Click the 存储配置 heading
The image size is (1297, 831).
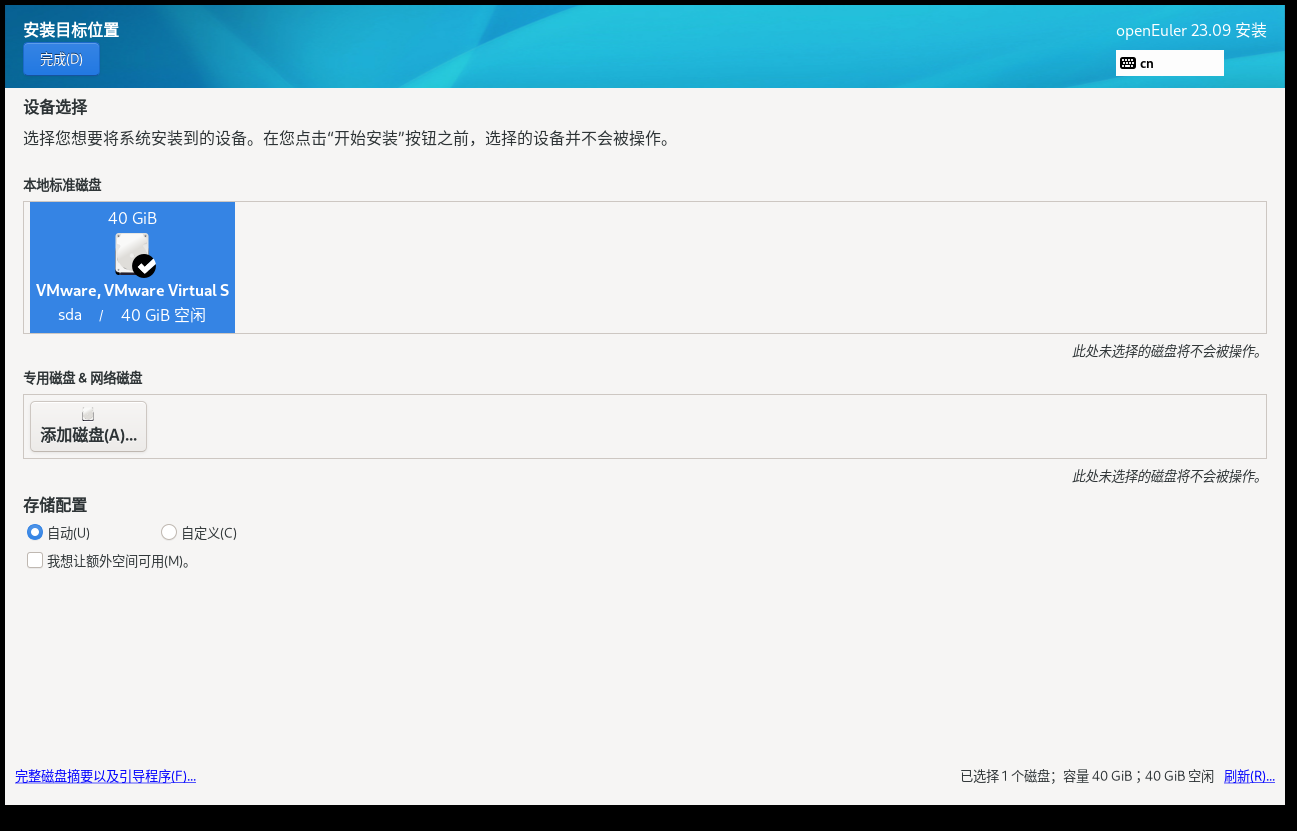(x=55, y=505)
